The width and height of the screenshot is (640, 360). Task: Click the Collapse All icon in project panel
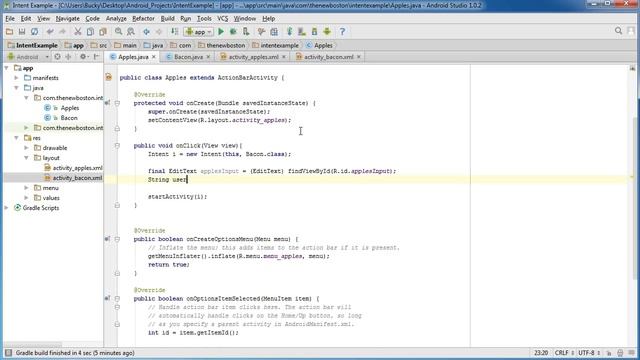click(68, 57)
